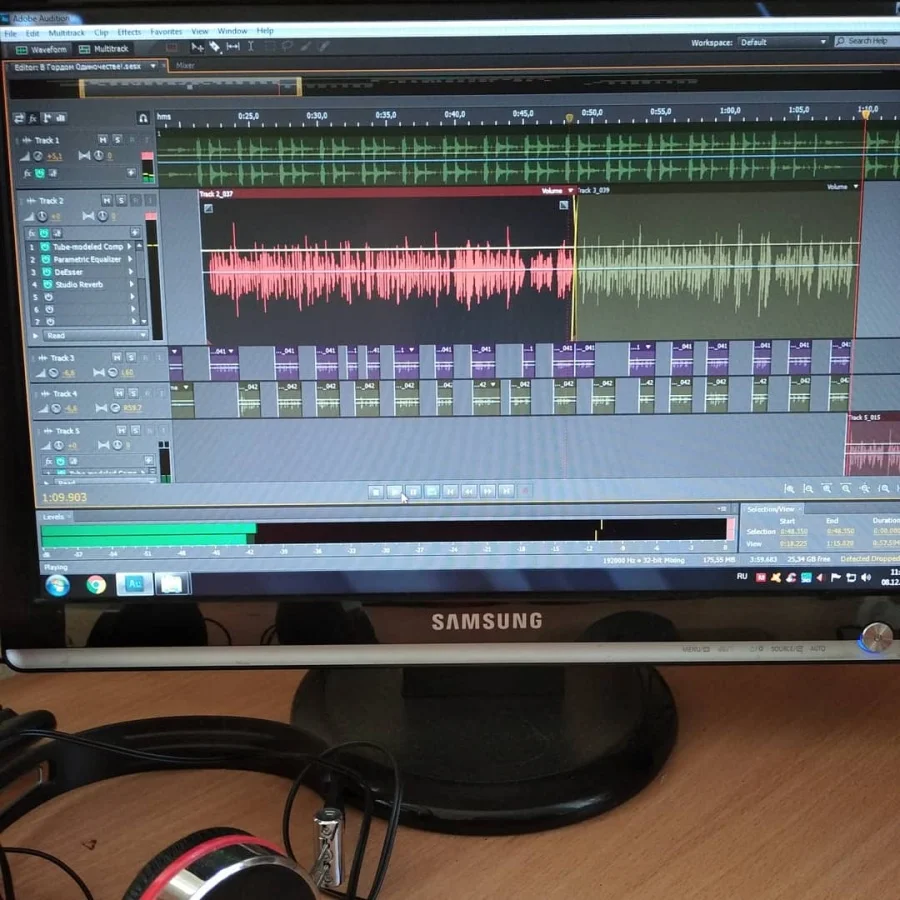Screen dimensions: 900x900
Task: Solo Track 1
Action: [x=118, y=140]
